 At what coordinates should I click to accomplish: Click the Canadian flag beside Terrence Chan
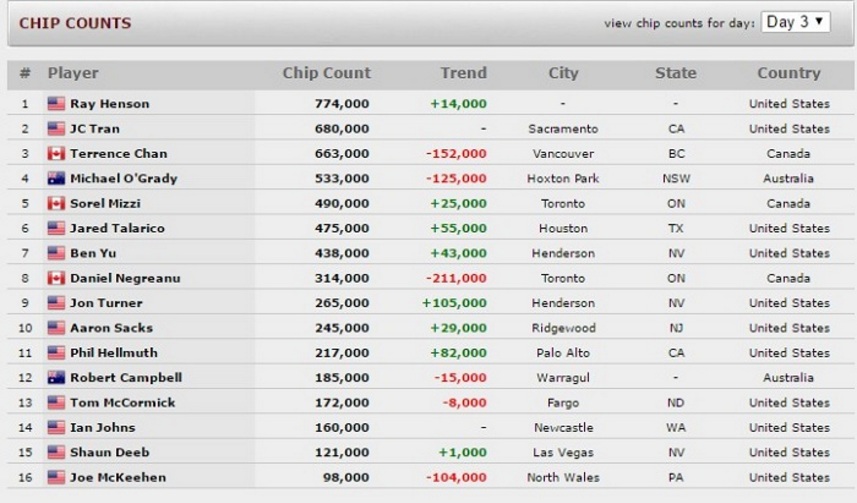click(x=56, y=154)
